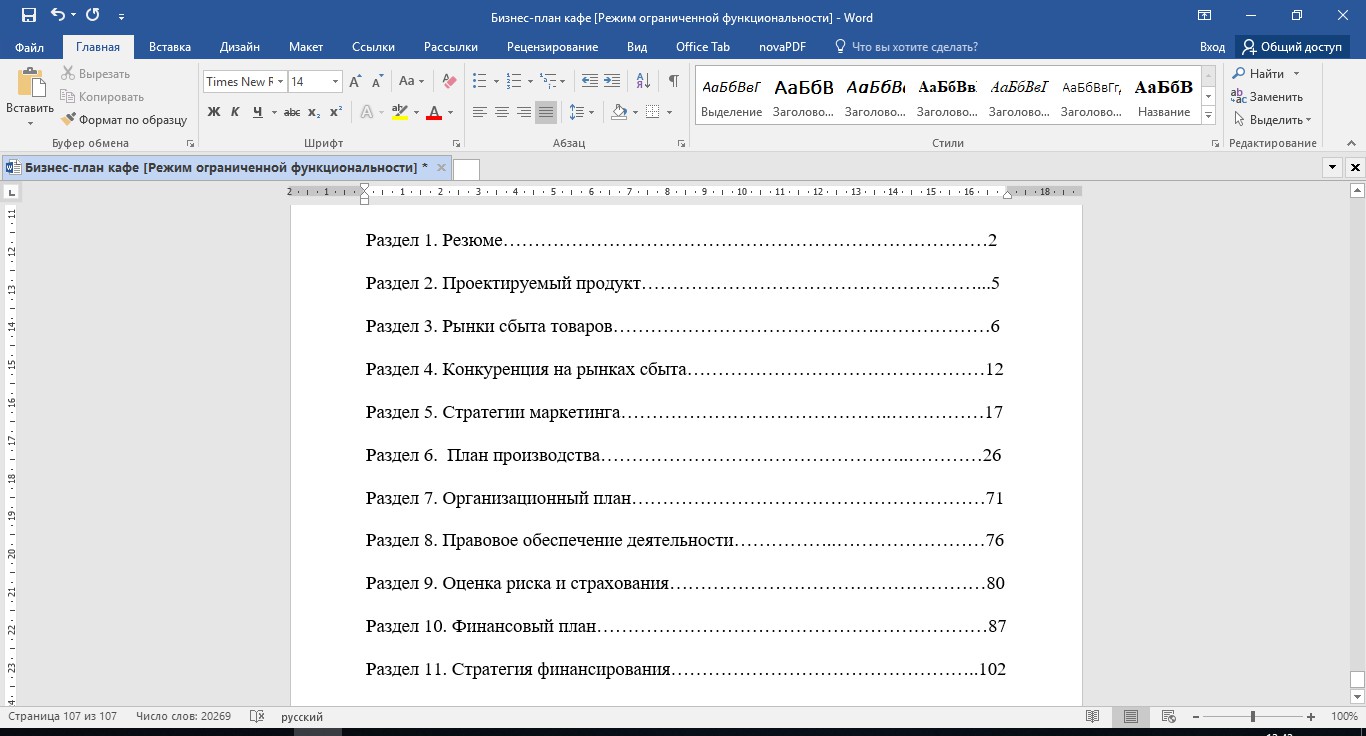Sort the selected text alphabetically
1366x736 pixels.
pos(643,82)
